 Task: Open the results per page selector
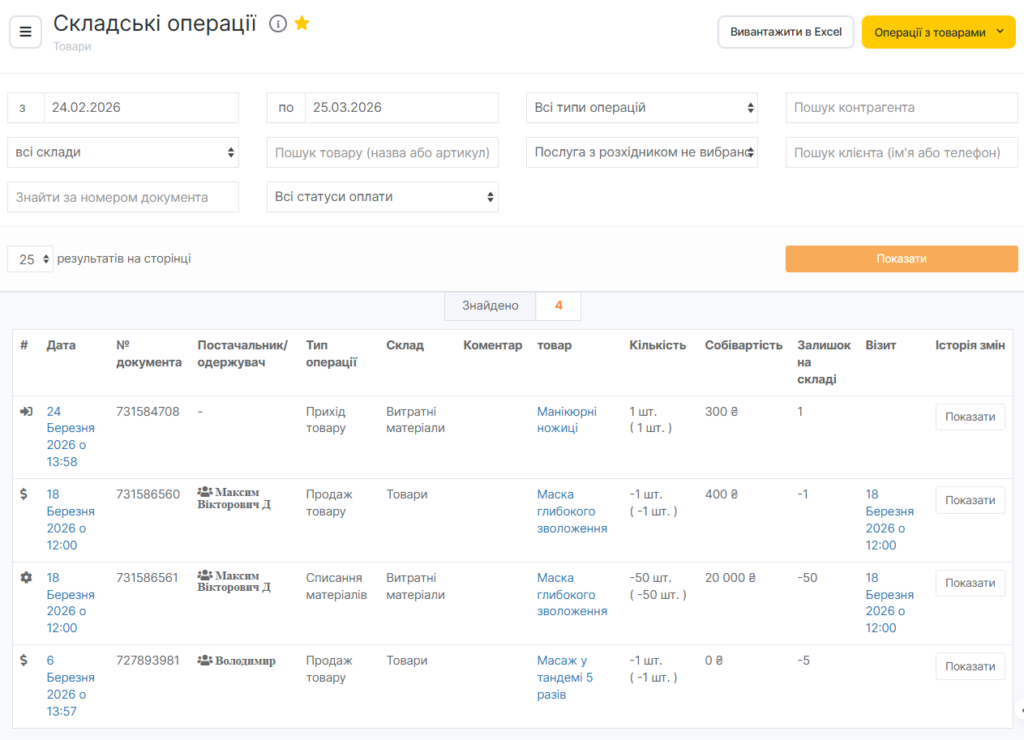click(x=30, y=259)
